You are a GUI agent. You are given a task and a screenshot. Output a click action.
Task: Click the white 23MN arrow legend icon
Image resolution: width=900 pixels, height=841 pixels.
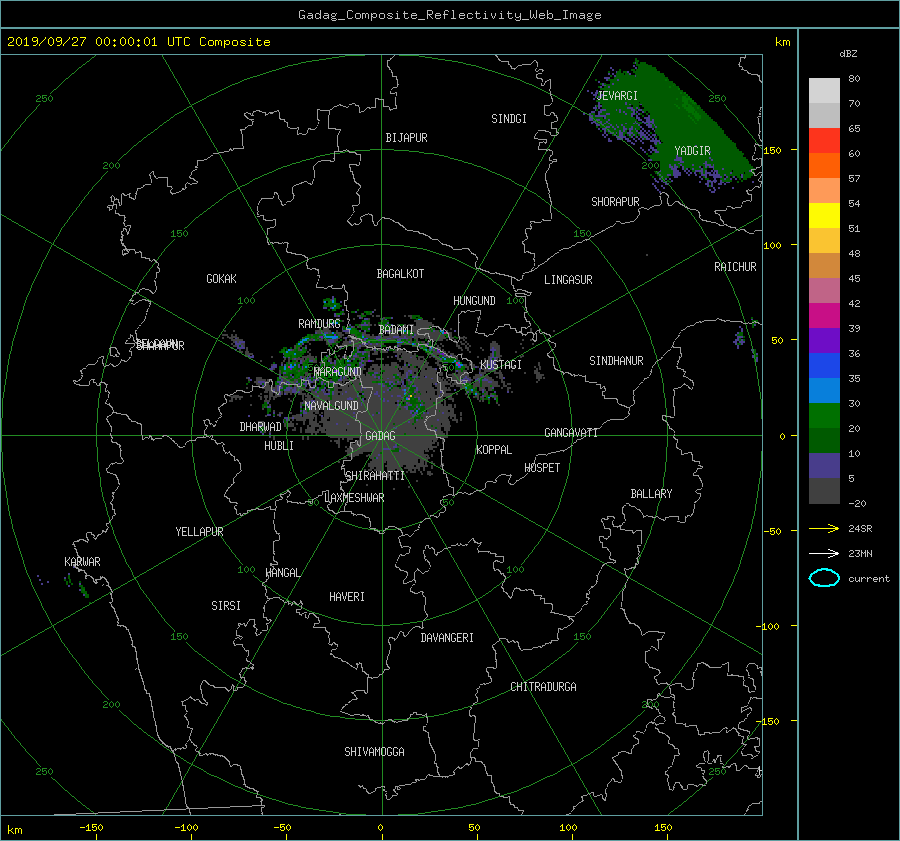coord(824,553)
